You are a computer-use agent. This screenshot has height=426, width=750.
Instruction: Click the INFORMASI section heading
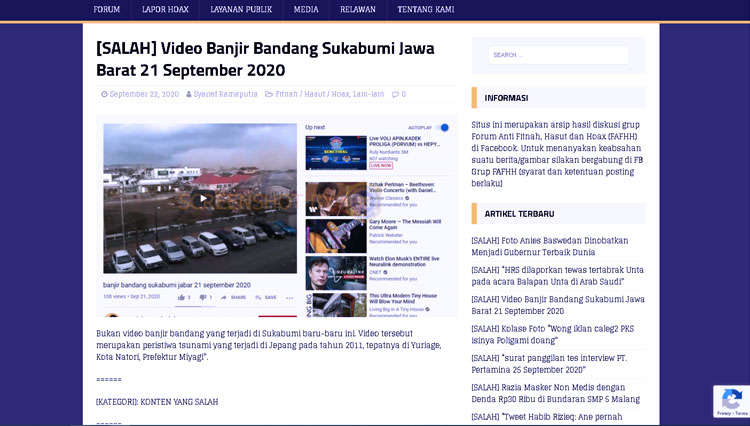point(507,98)
